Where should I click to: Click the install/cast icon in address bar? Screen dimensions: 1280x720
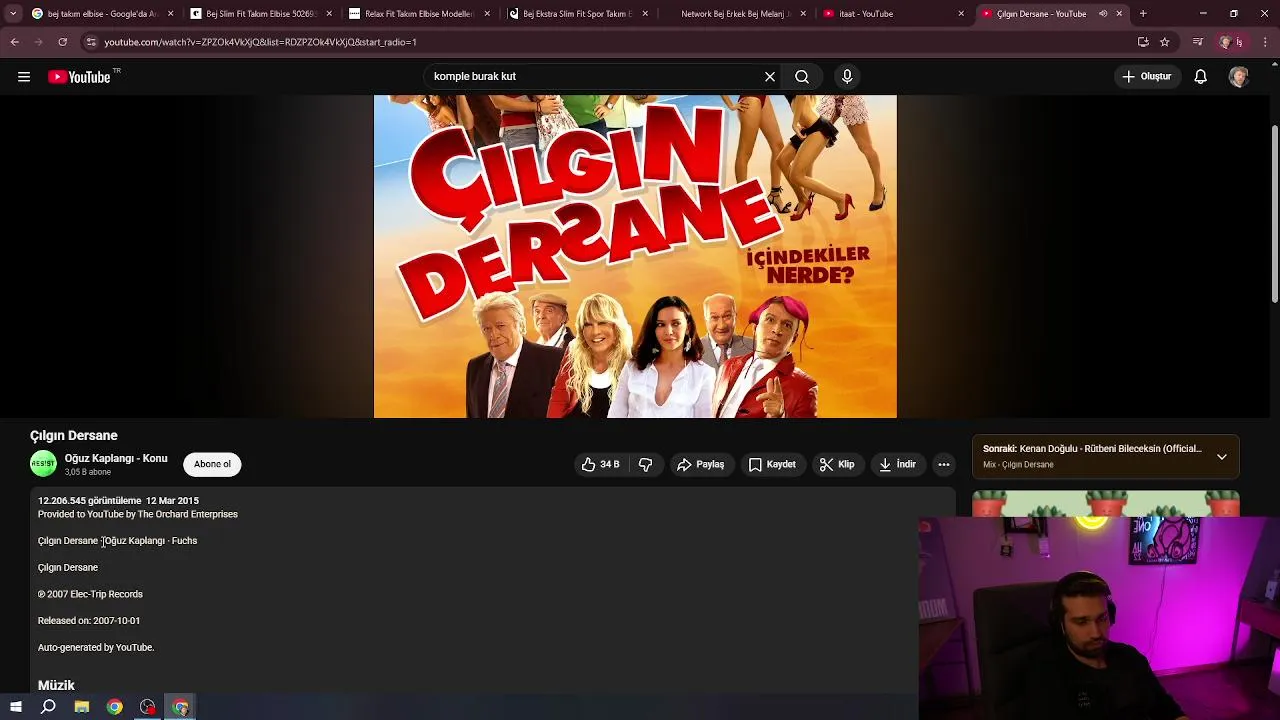point(1143,42)
